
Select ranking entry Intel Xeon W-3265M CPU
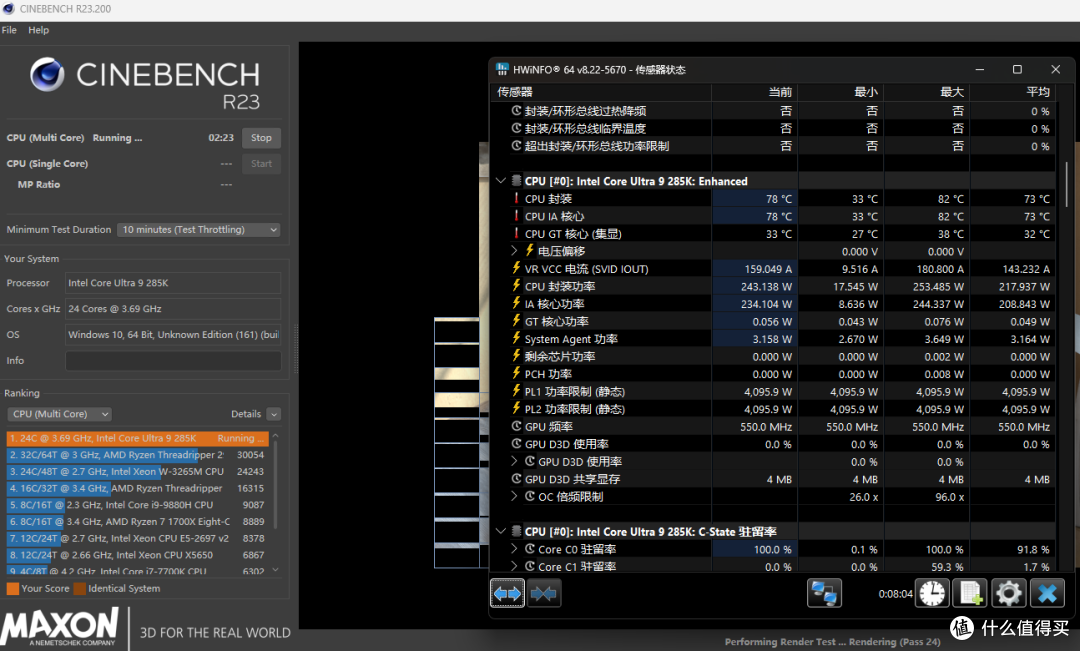tap(137, 471)
